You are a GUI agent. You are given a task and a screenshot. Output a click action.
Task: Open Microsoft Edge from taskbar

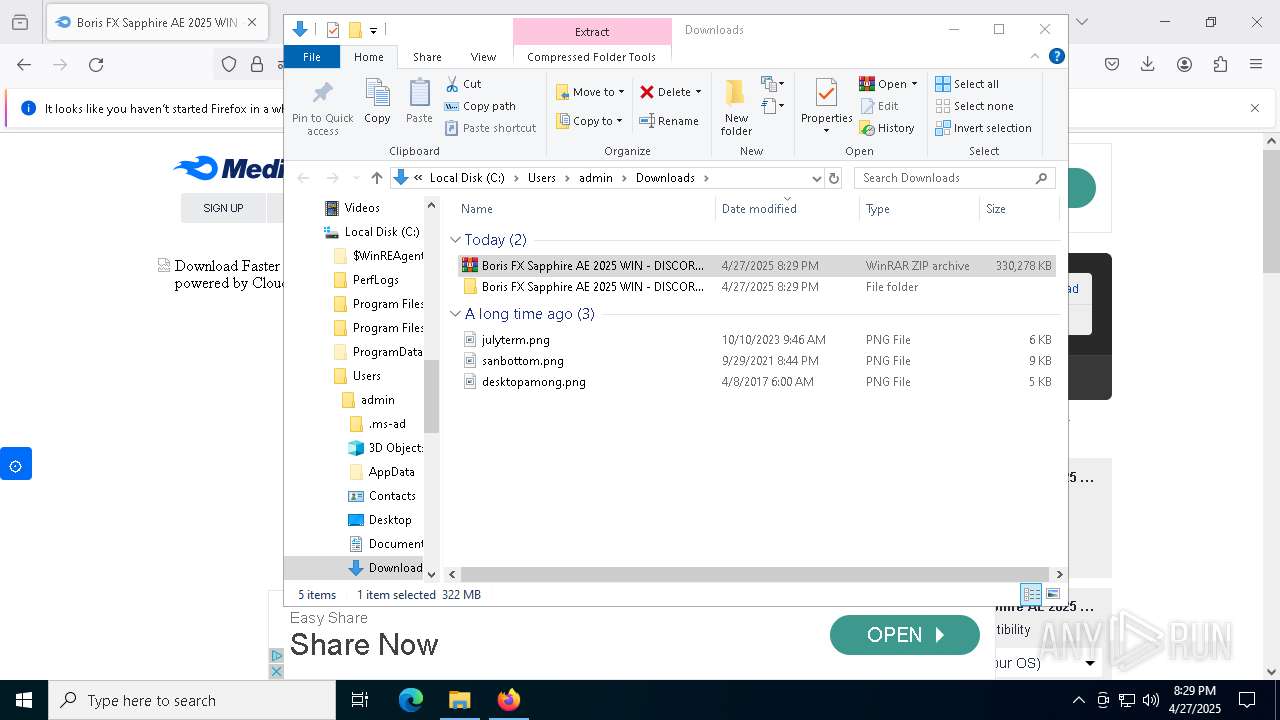[411, 700]
